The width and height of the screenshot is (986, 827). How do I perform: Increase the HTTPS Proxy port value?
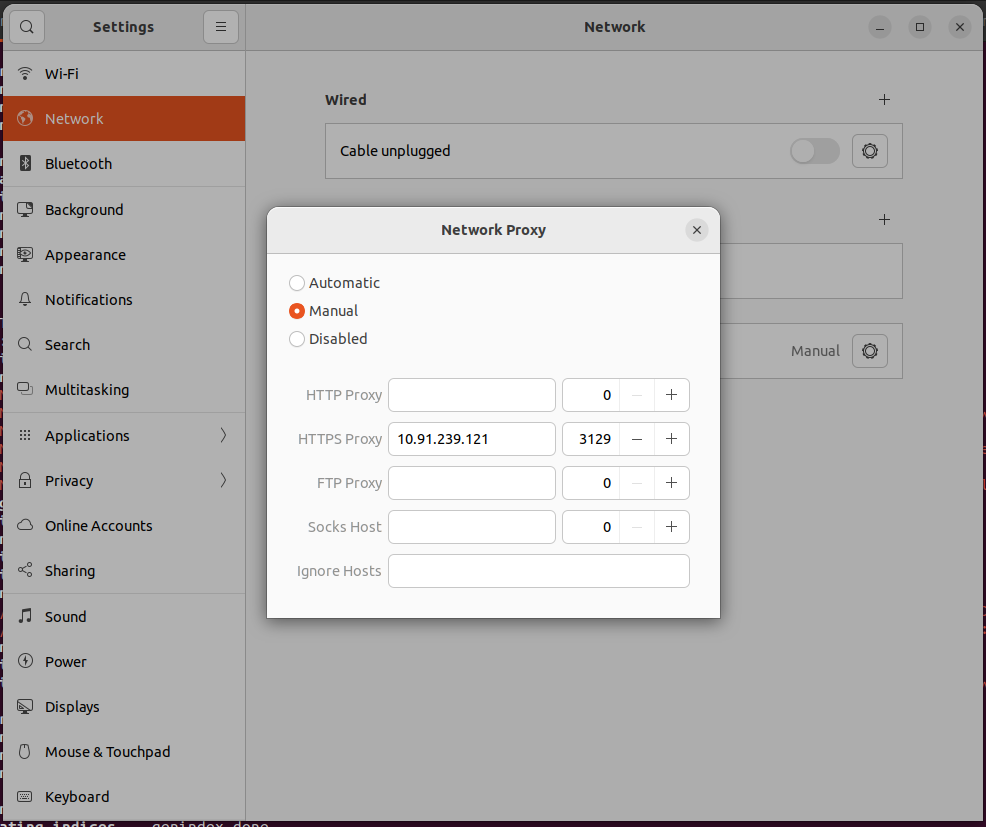[671, 439]
